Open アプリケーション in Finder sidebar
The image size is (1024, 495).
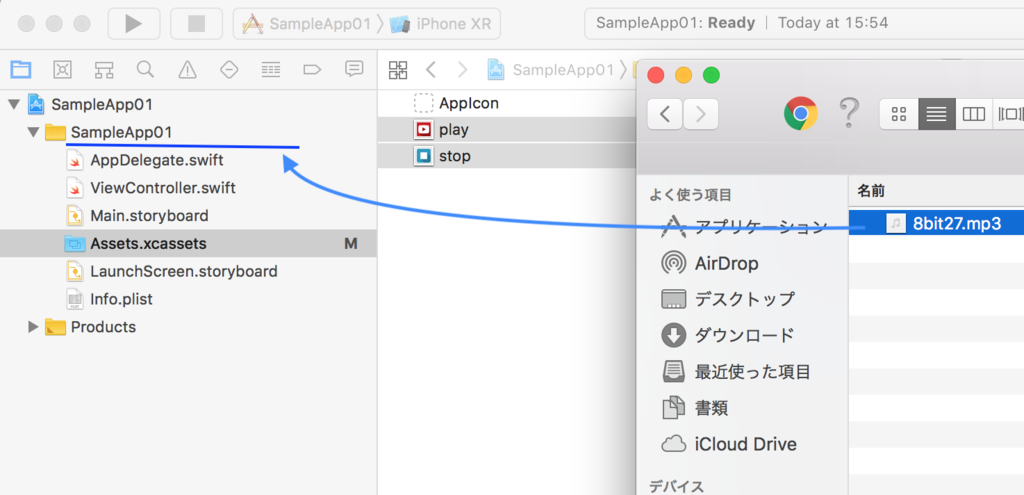tap(744, 227)
